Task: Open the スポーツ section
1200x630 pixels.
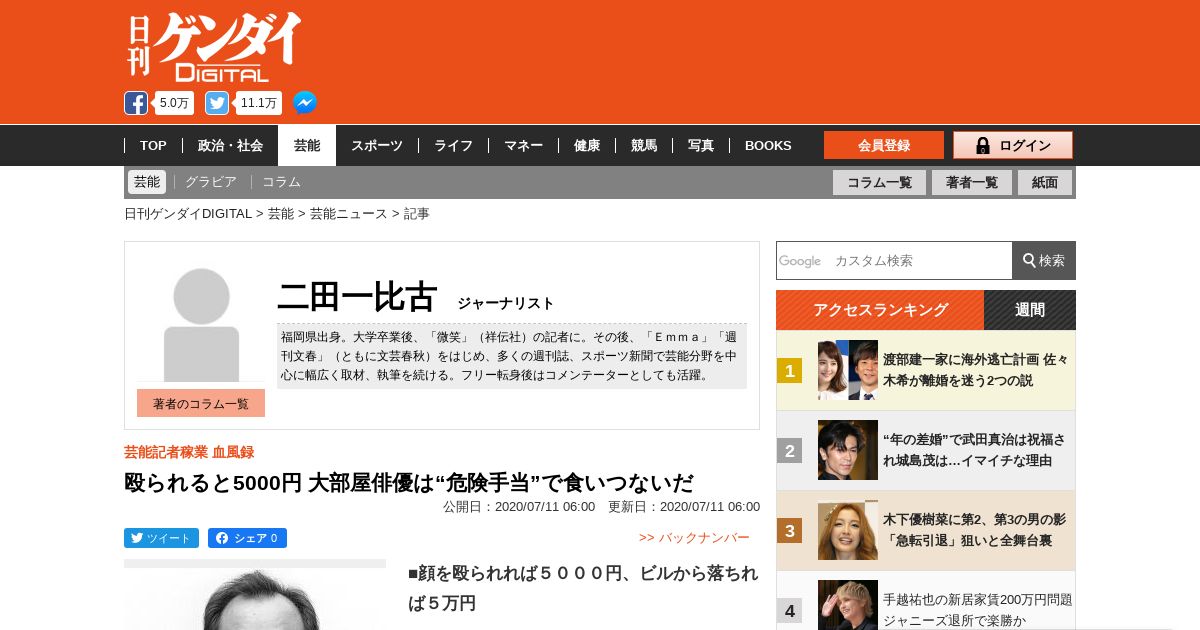Action: click(x=377, y=145)
